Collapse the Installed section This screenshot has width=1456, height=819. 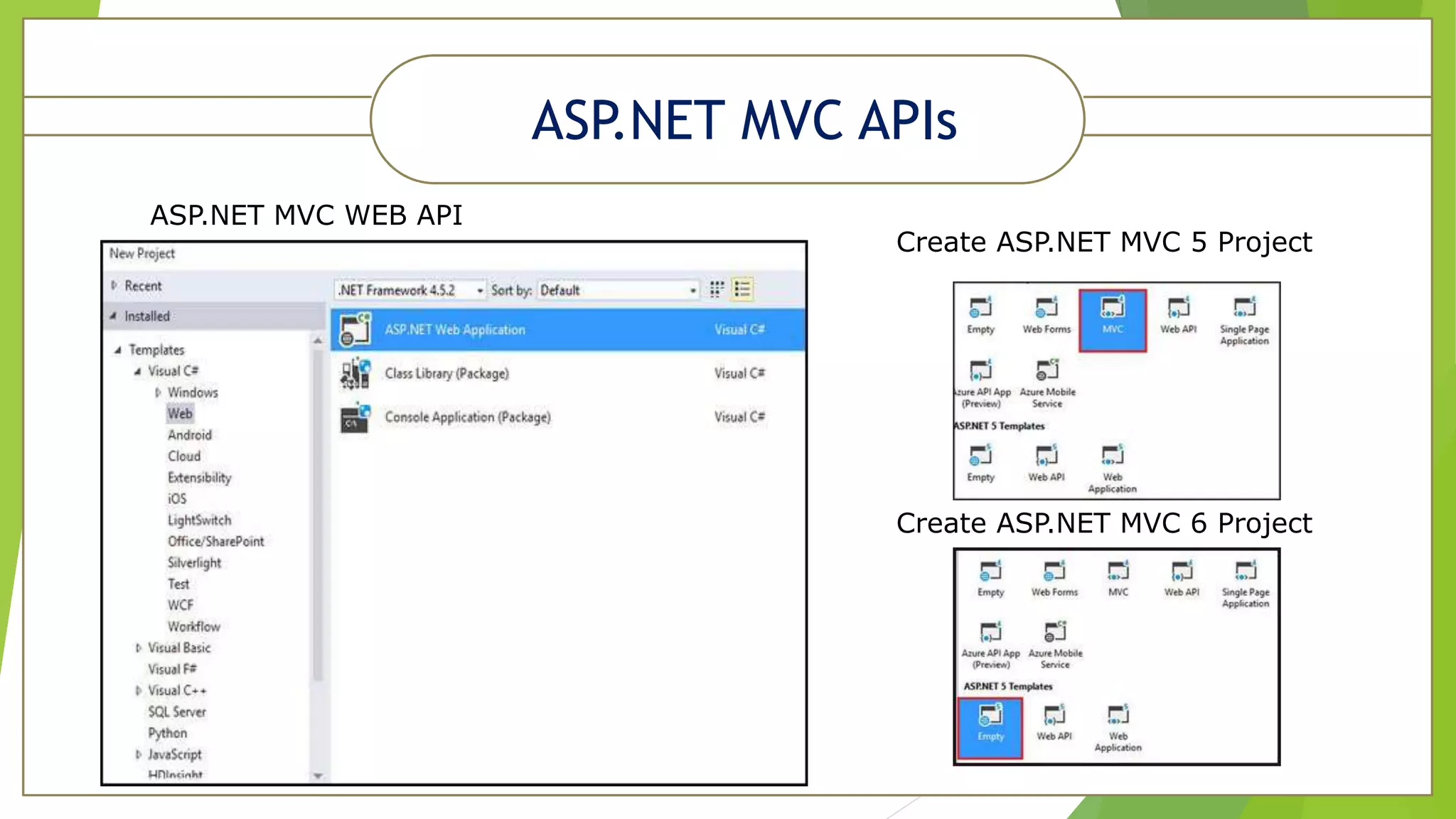coord(113,316)
